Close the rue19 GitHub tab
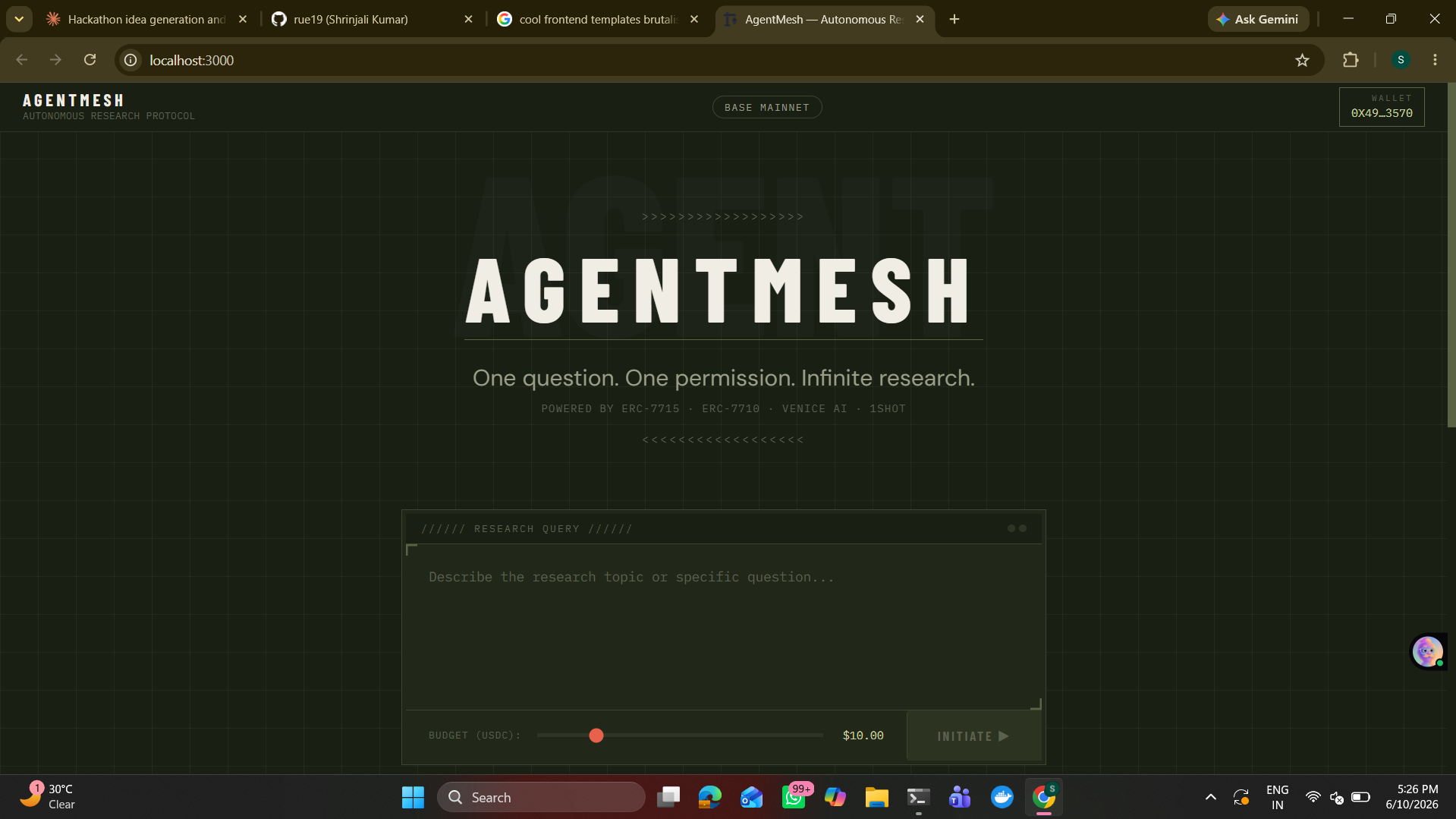The image size is (1456, 819). click(x=468, y=19)
